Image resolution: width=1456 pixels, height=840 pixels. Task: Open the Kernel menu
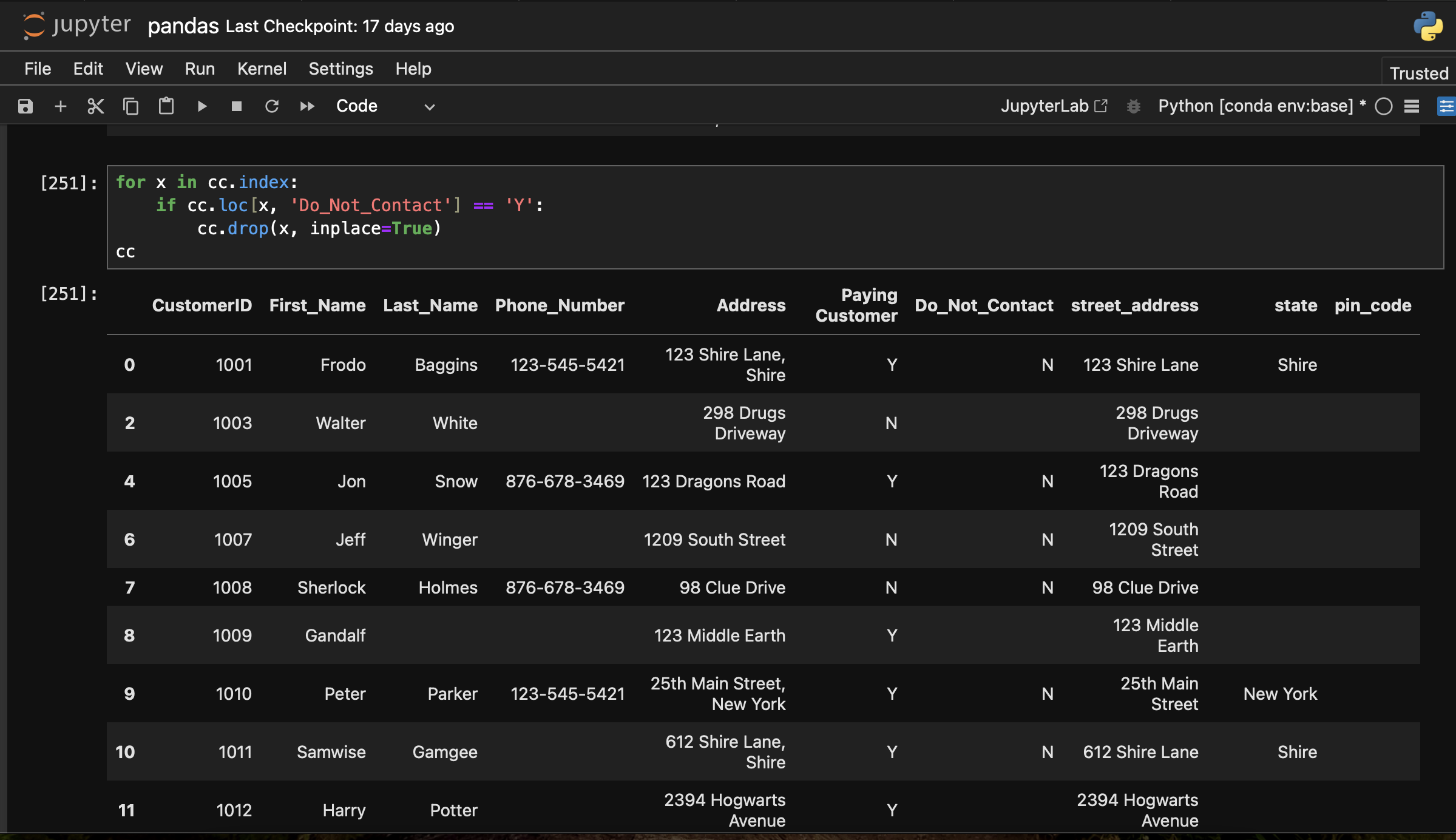tap(262, 69)
